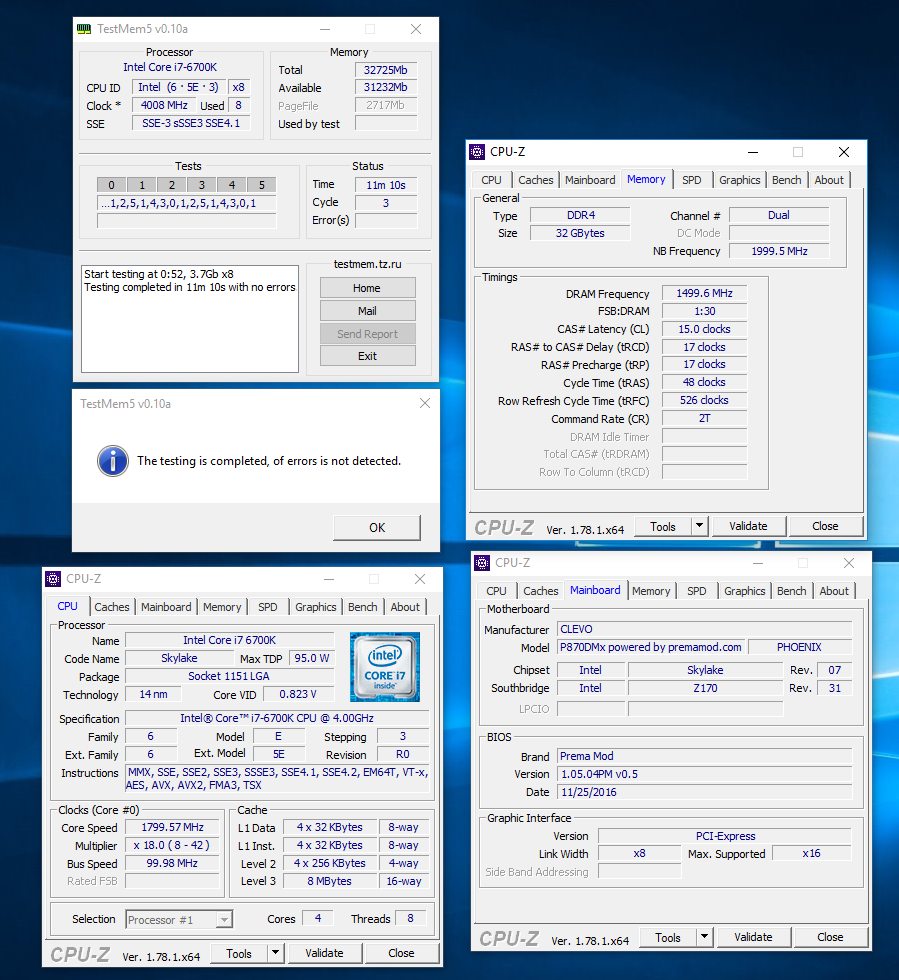Click BIOS Version field 1.05.04PM v0.5

(x=705, y=774)
